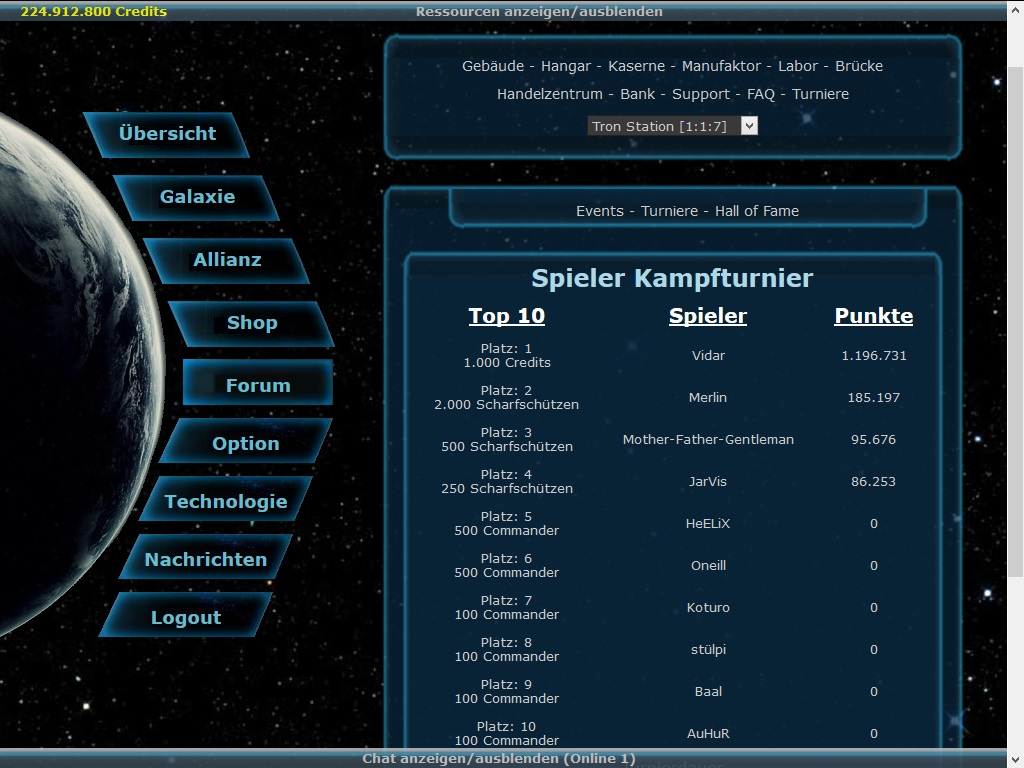Image resolution: width=1024 pixels, height=768 pixels.
Task: Go to Handelzentrum
Action: [550, 94]
